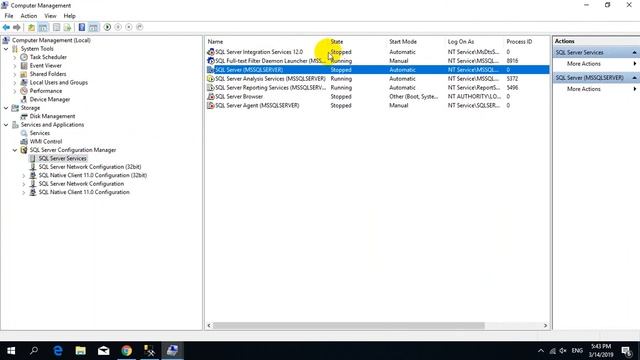Select SQL Server Integration Services 12.0 row
This screenshot has width=640, height=360.
378,52
